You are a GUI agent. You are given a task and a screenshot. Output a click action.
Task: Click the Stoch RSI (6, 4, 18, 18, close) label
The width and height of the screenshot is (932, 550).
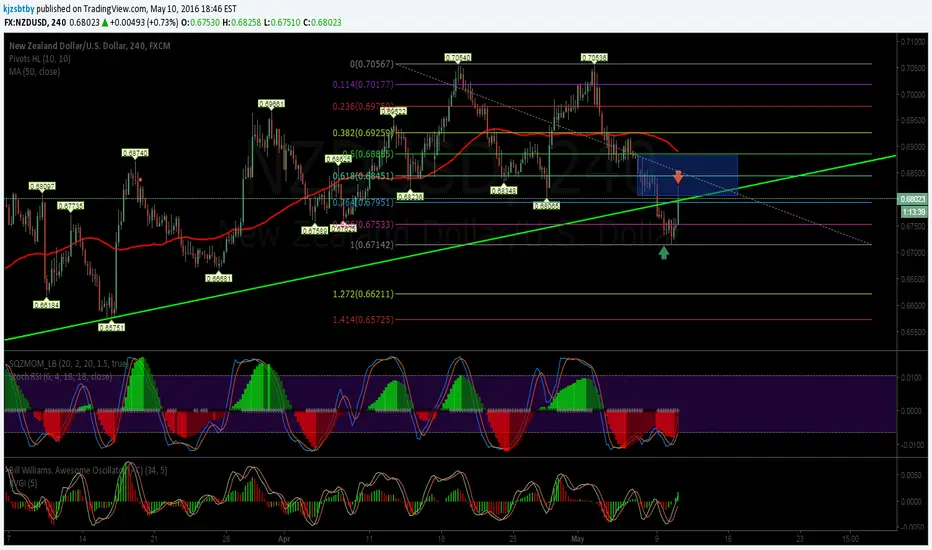[x=61, y=376]
